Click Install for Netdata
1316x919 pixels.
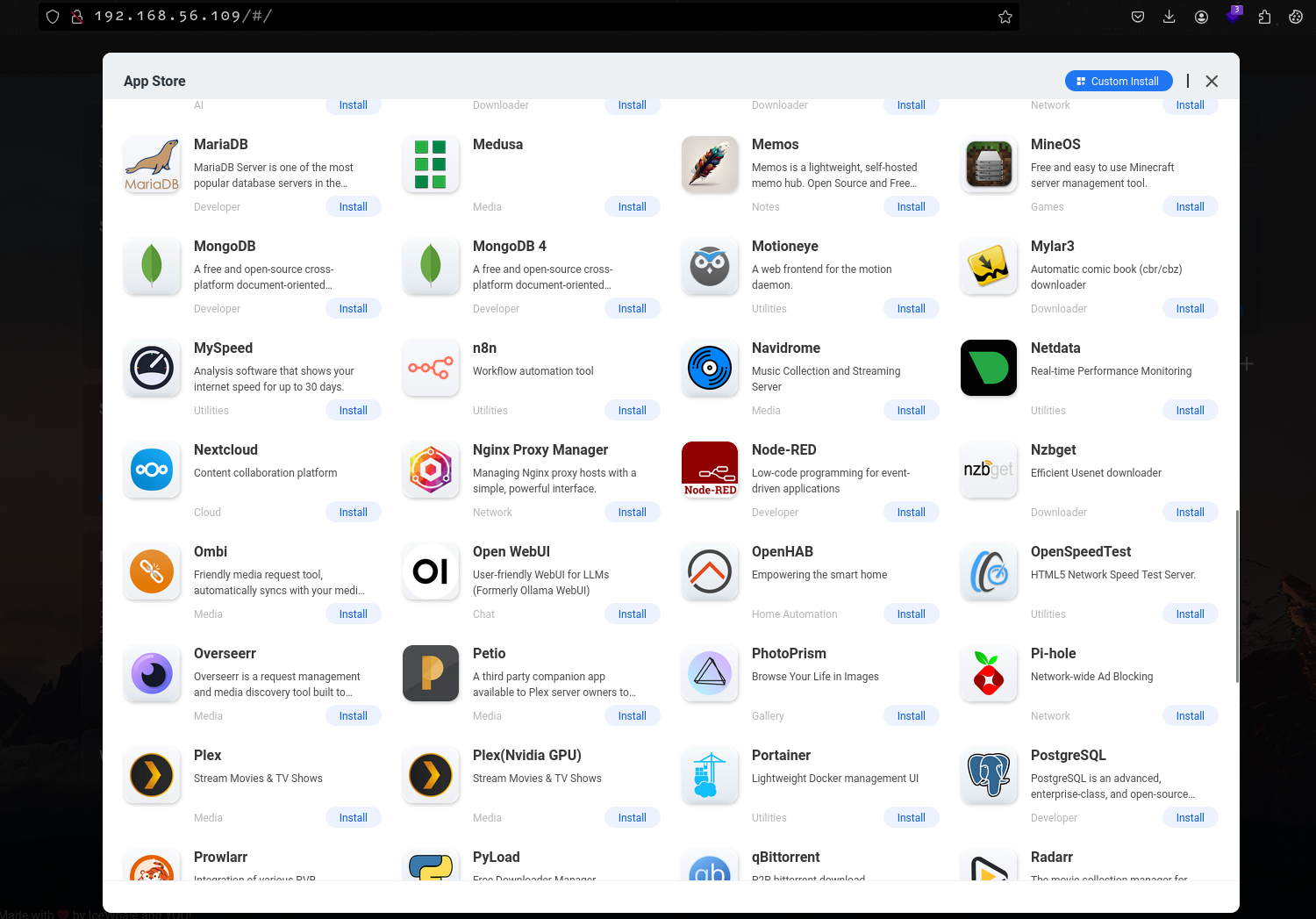click(x=1191, y=410)
